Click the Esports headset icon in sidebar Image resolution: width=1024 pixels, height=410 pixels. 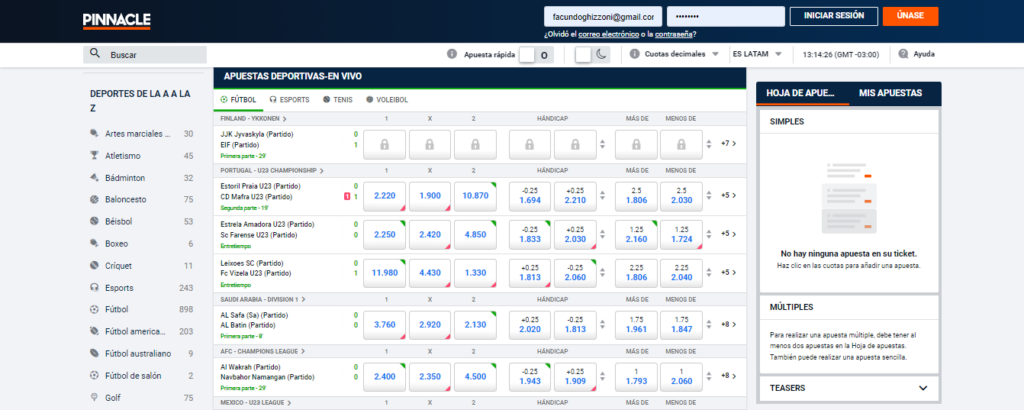pos(94,288)
